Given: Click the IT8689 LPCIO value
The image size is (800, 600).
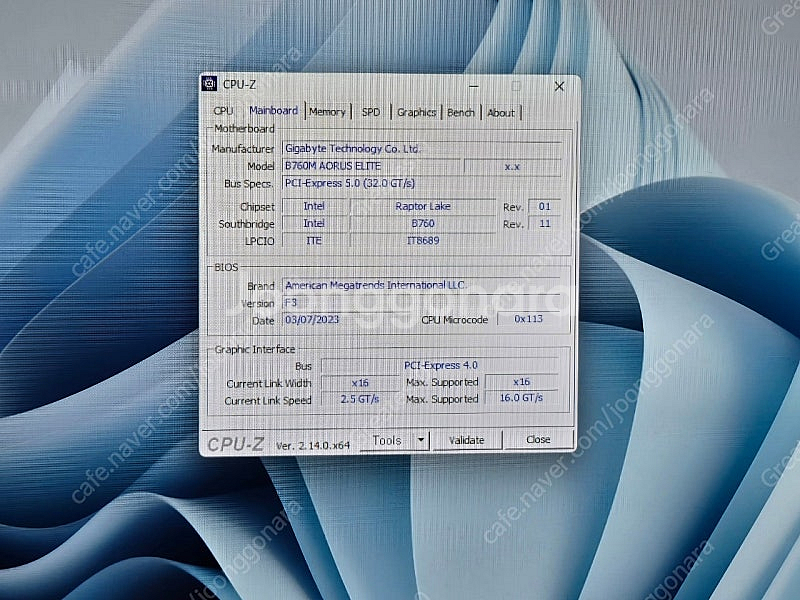Looking at the screenshot, I should point(422,240).
